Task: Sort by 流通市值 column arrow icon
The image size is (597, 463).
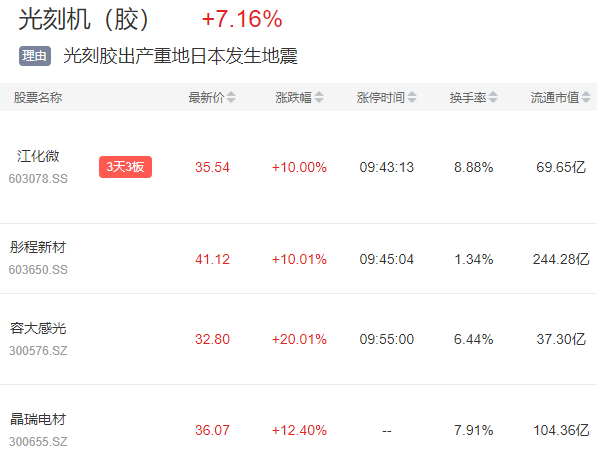Action: point(586,97)
